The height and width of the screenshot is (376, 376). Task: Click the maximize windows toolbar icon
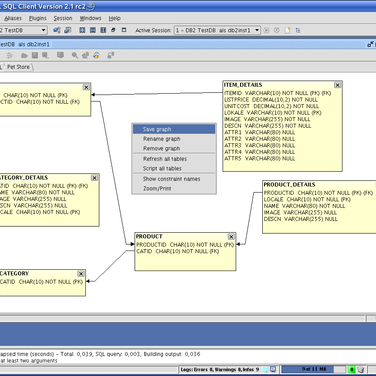pyautogui.click(x=124, y=30)
